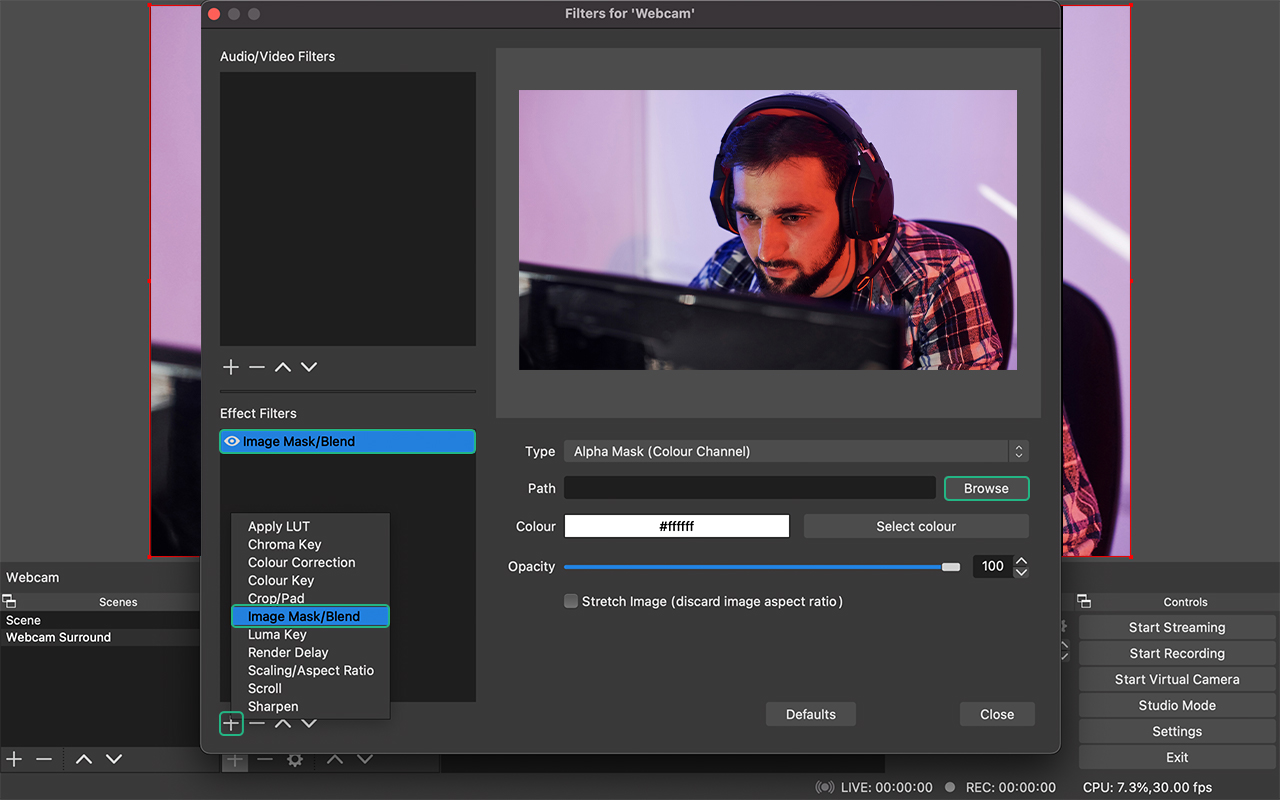Enable Stretch Image checkbox
This screenshot has width=1280, height=800.
pyautogui.click(x=571, y=601)
